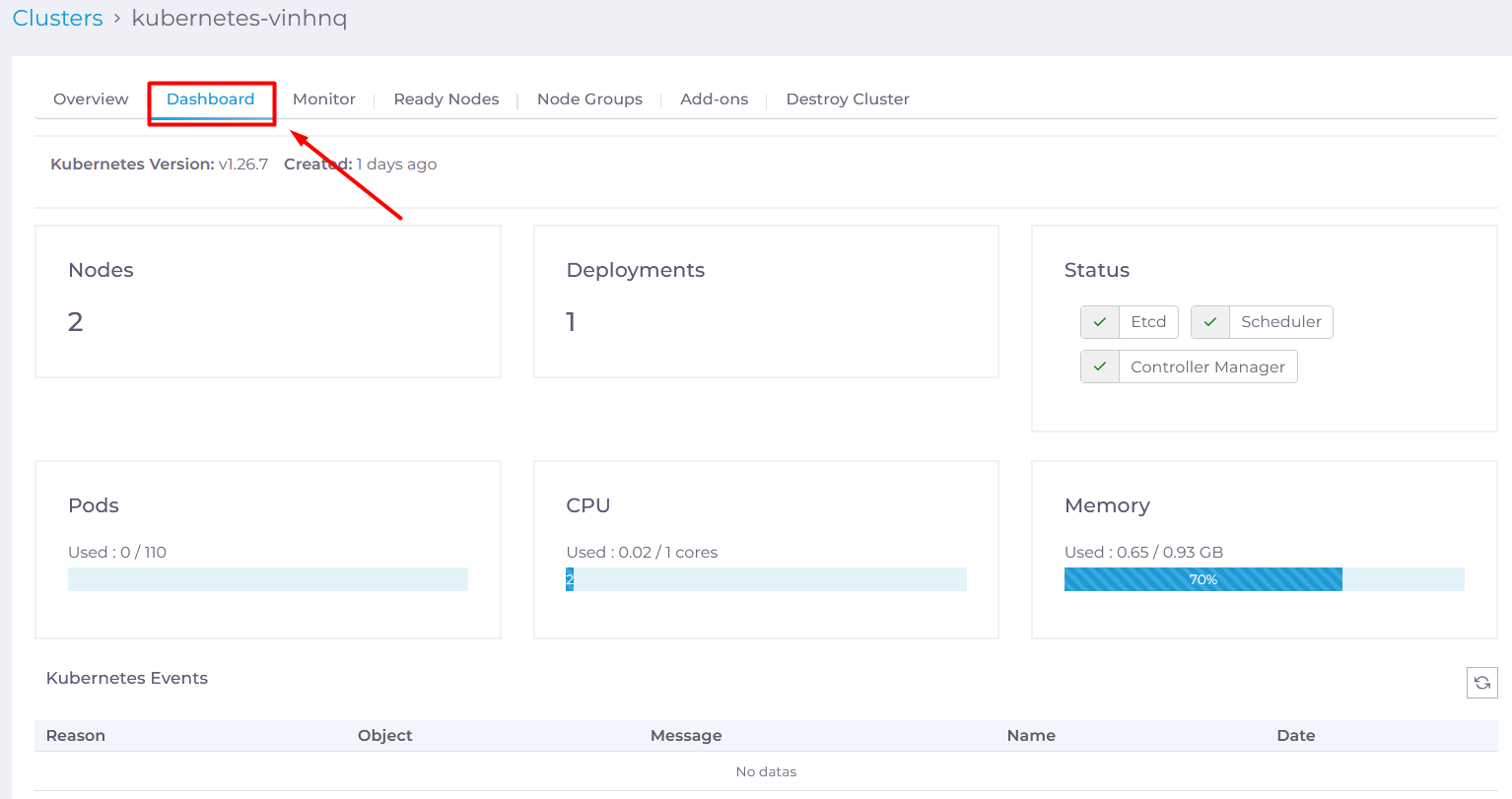Click the Scheduler status label
The height and width of the screenshot is (799, 1512).
pos(1281,322)
